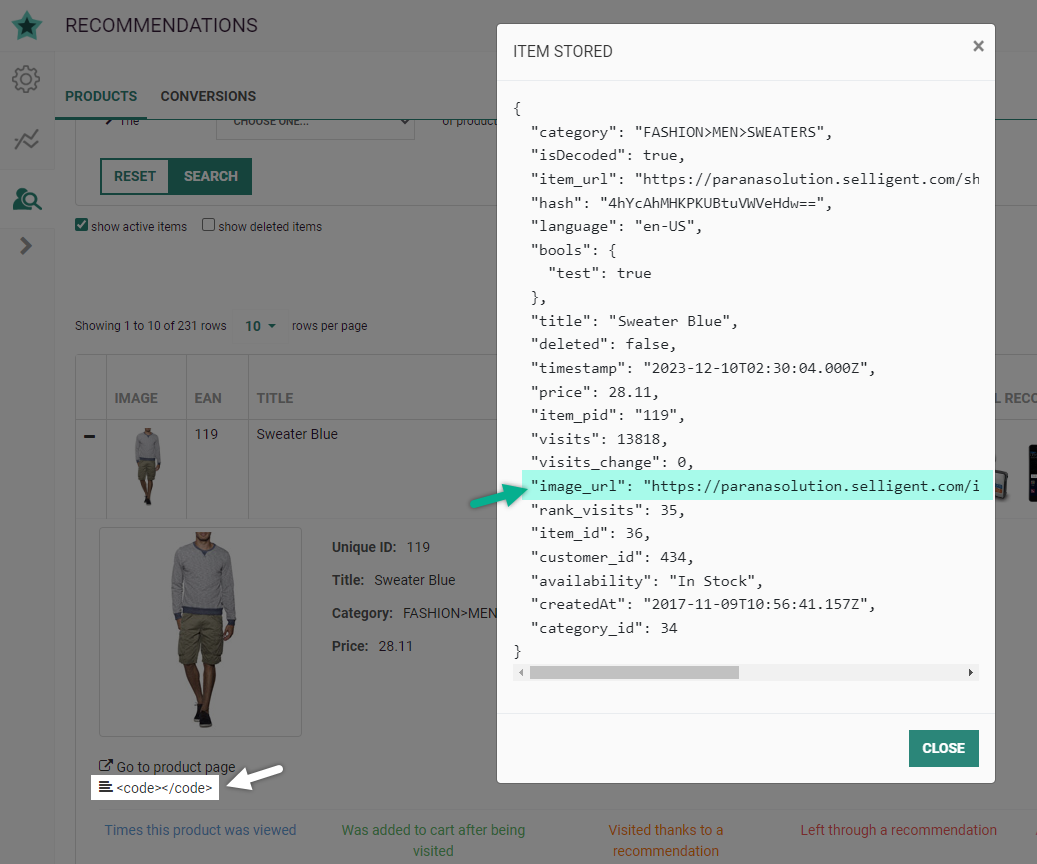Click the code lines icon near <code></code>
The image size is (1037, 864).
[x=105, y=787]
